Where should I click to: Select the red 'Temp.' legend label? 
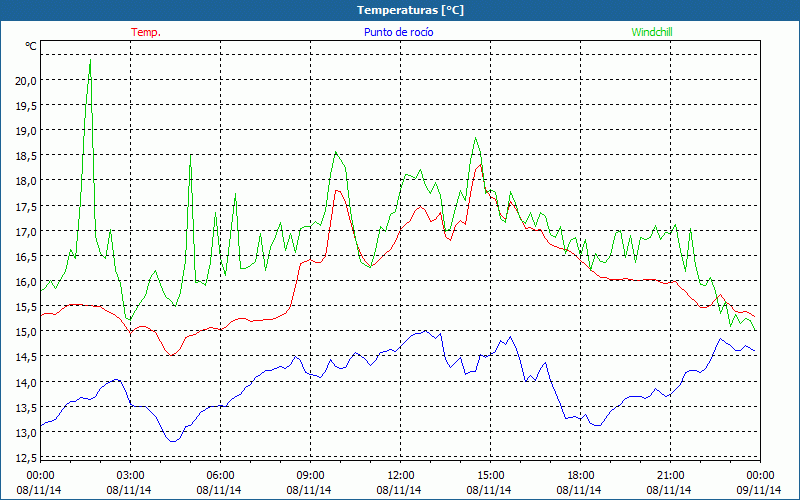pos(146,32)
